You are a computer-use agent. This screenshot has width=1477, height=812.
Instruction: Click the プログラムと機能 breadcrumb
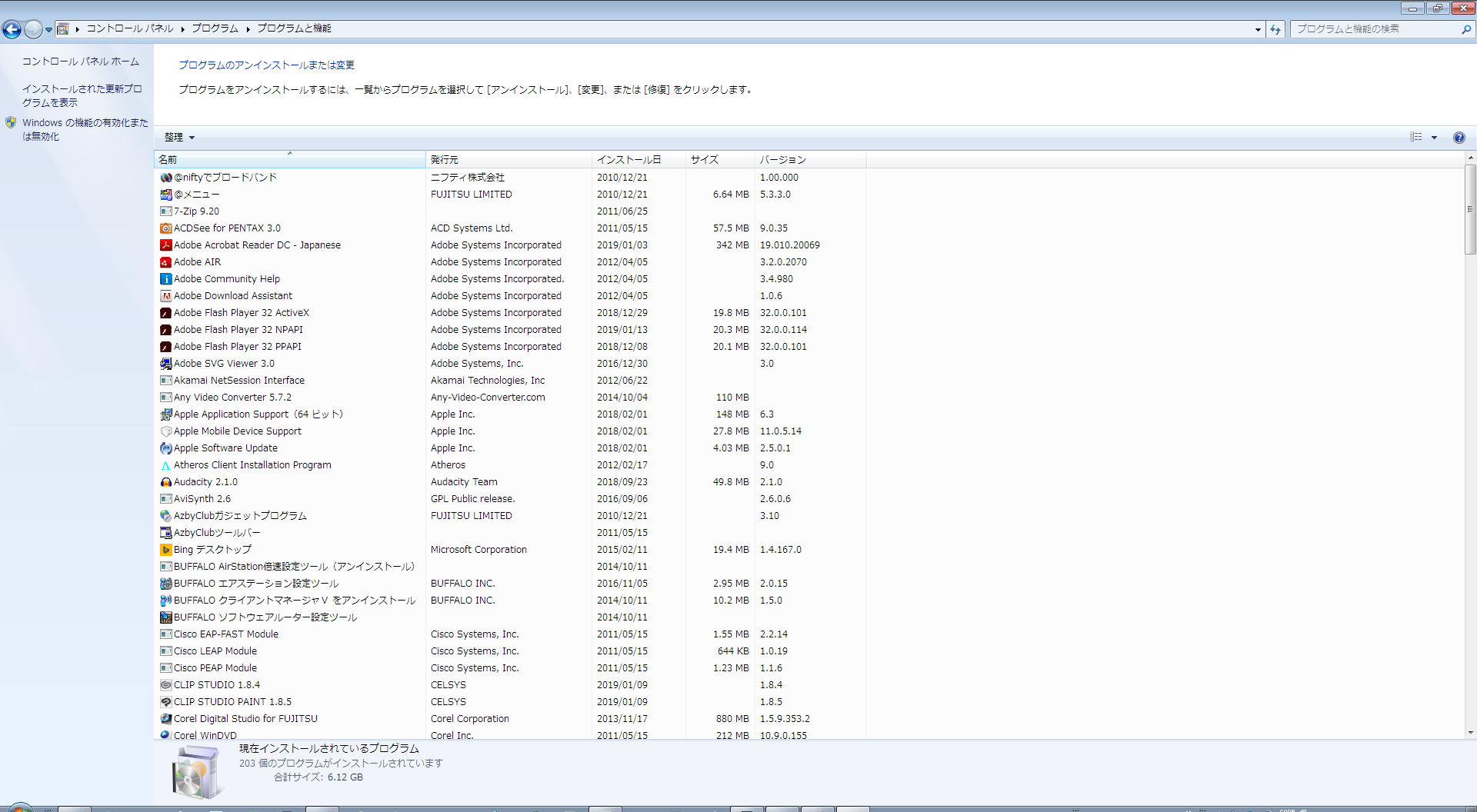point(295,28)
